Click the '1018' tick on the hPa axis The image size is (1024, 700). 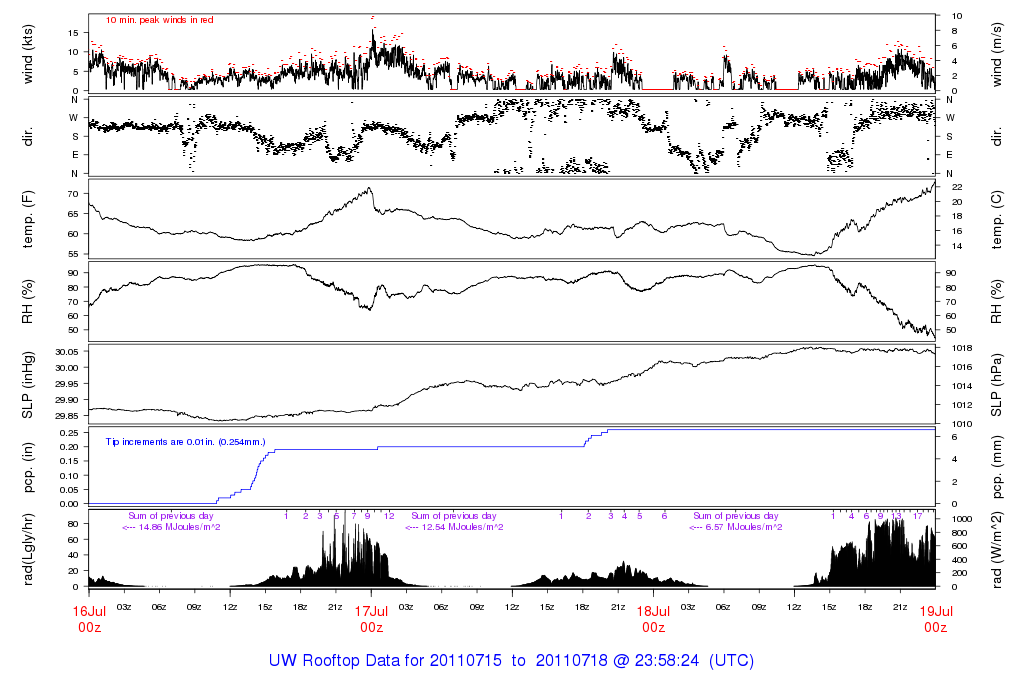click(962, 348)
